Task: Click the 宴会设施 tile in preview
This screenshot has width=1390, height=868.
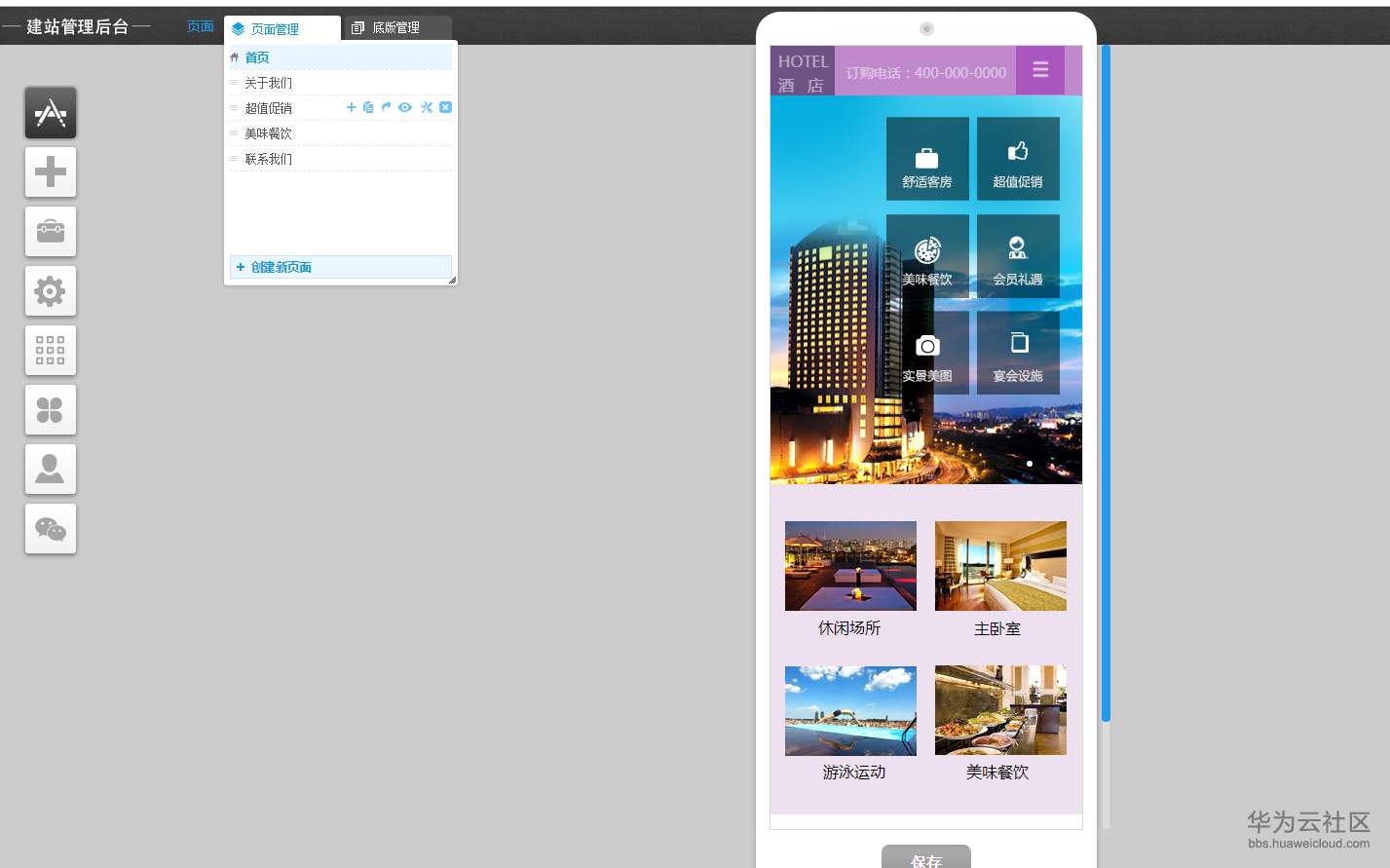Action: [x=1018, y=353]
